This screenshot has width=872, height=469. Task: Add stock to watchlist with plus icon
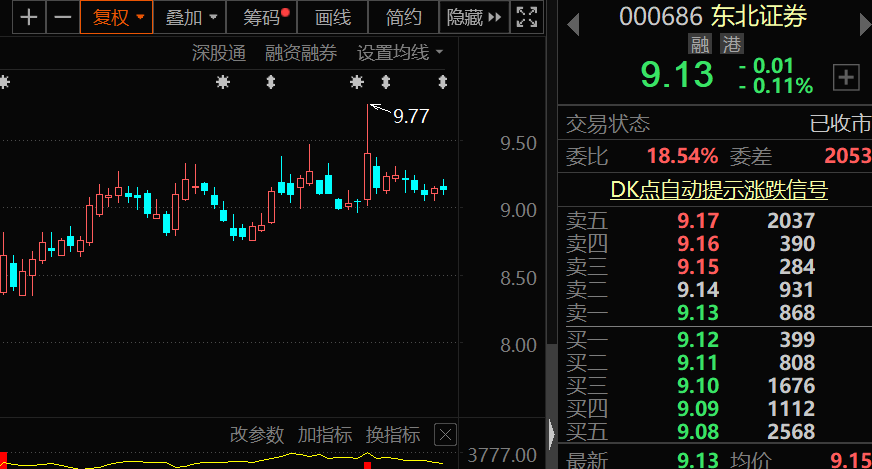[x=846, y=77]
